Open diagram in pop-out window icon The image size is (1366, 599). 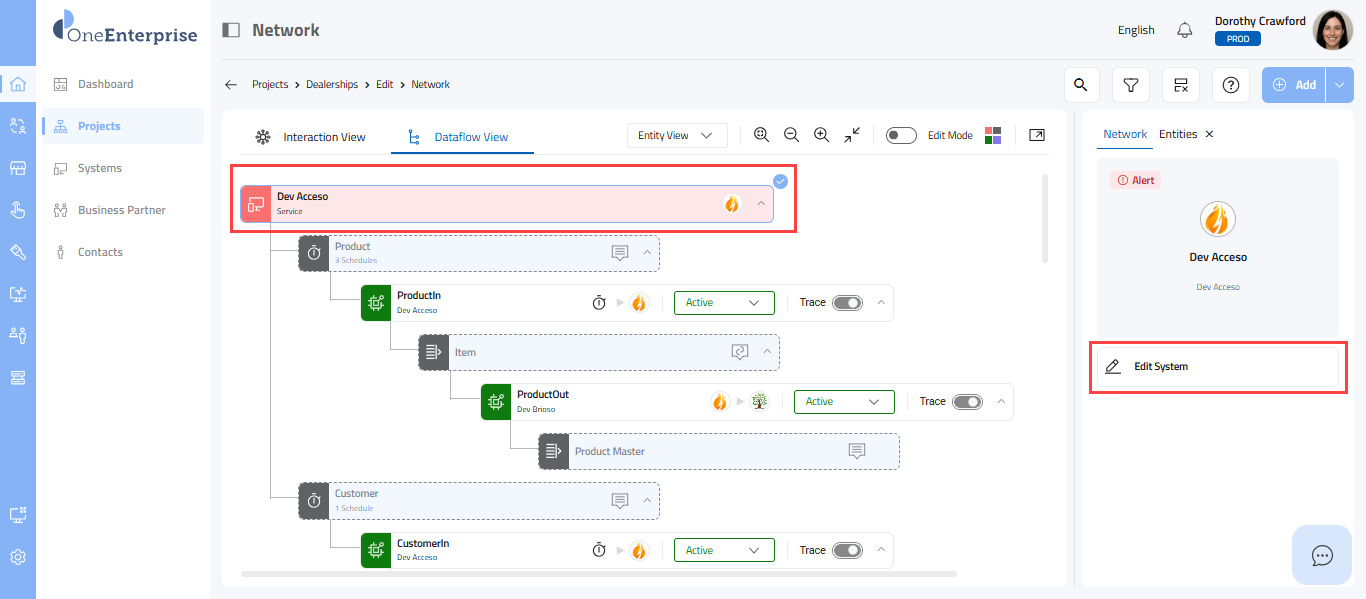pyautogui.click(x=1037, y=135)
